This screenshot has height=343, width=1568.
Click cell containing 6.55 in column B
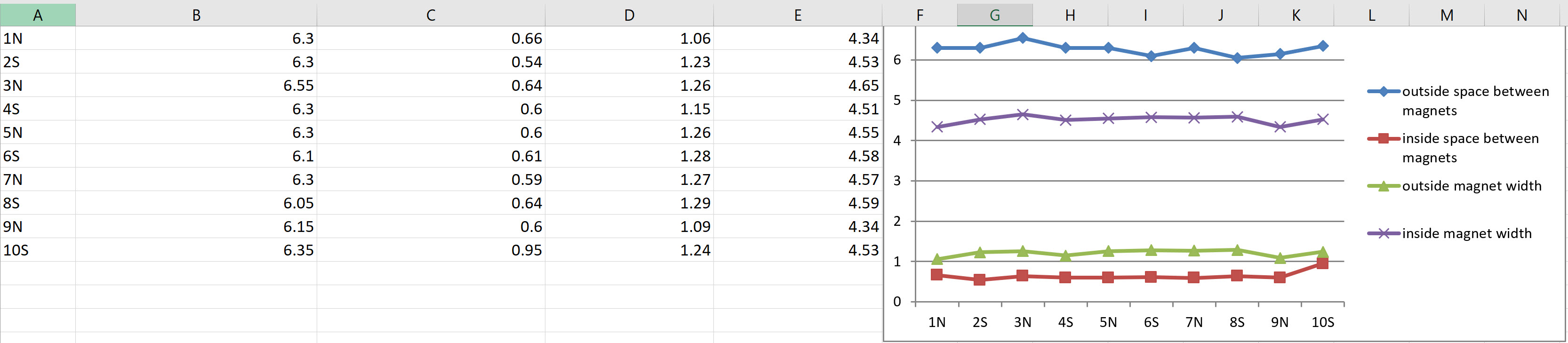coord(196,85)
